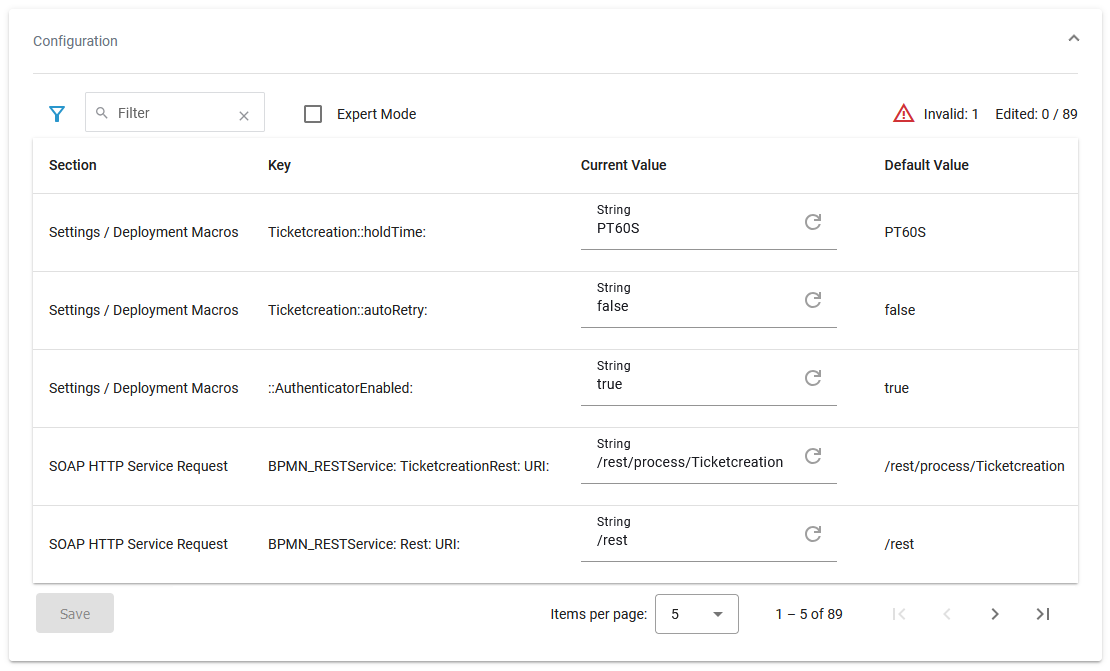Edit the autoRetry false value field
This screenshot has height=671, width=1110.
(690, 307)
